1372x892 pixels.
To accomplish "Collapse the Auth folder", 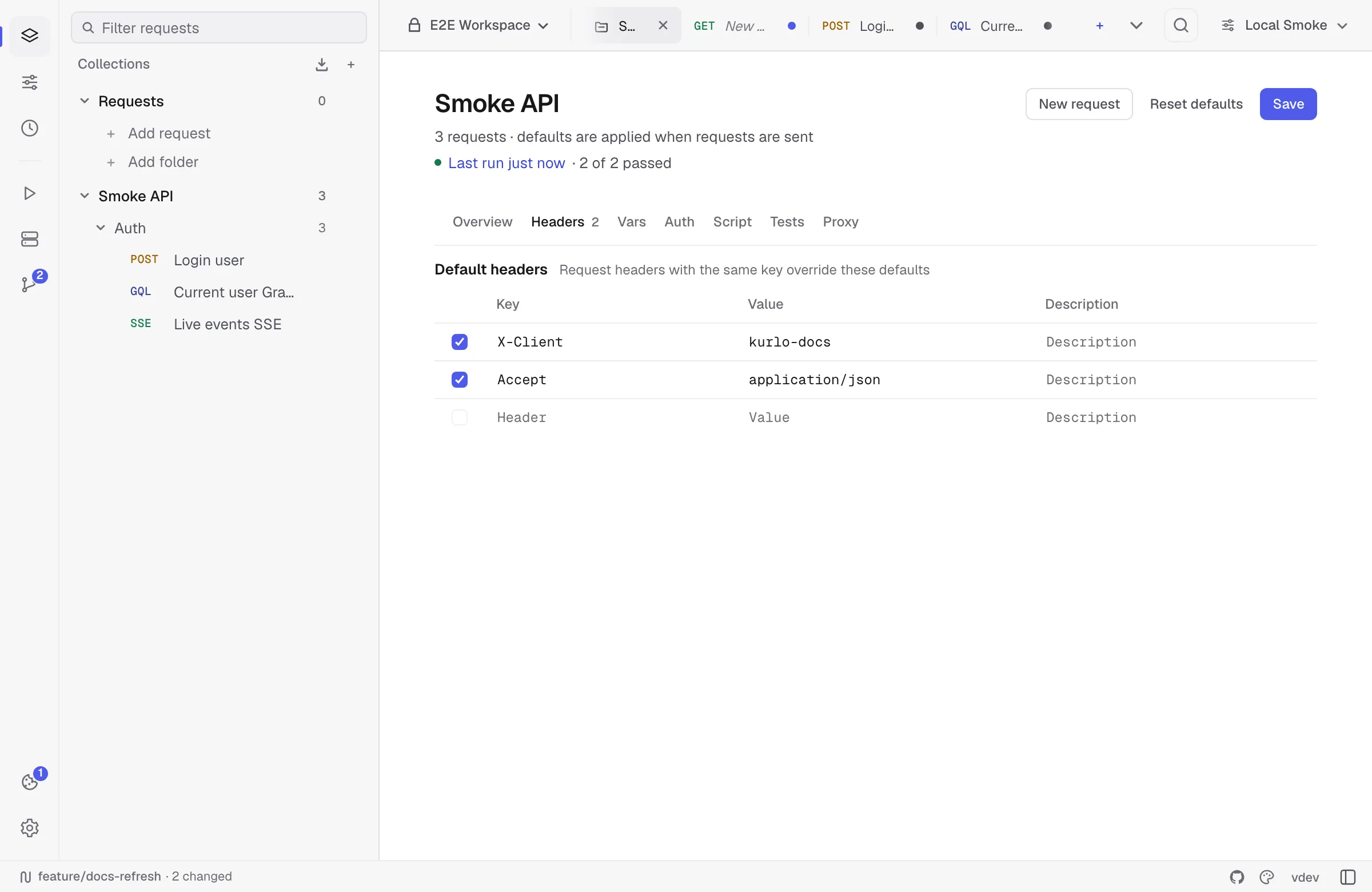I will tap(100, 228).
